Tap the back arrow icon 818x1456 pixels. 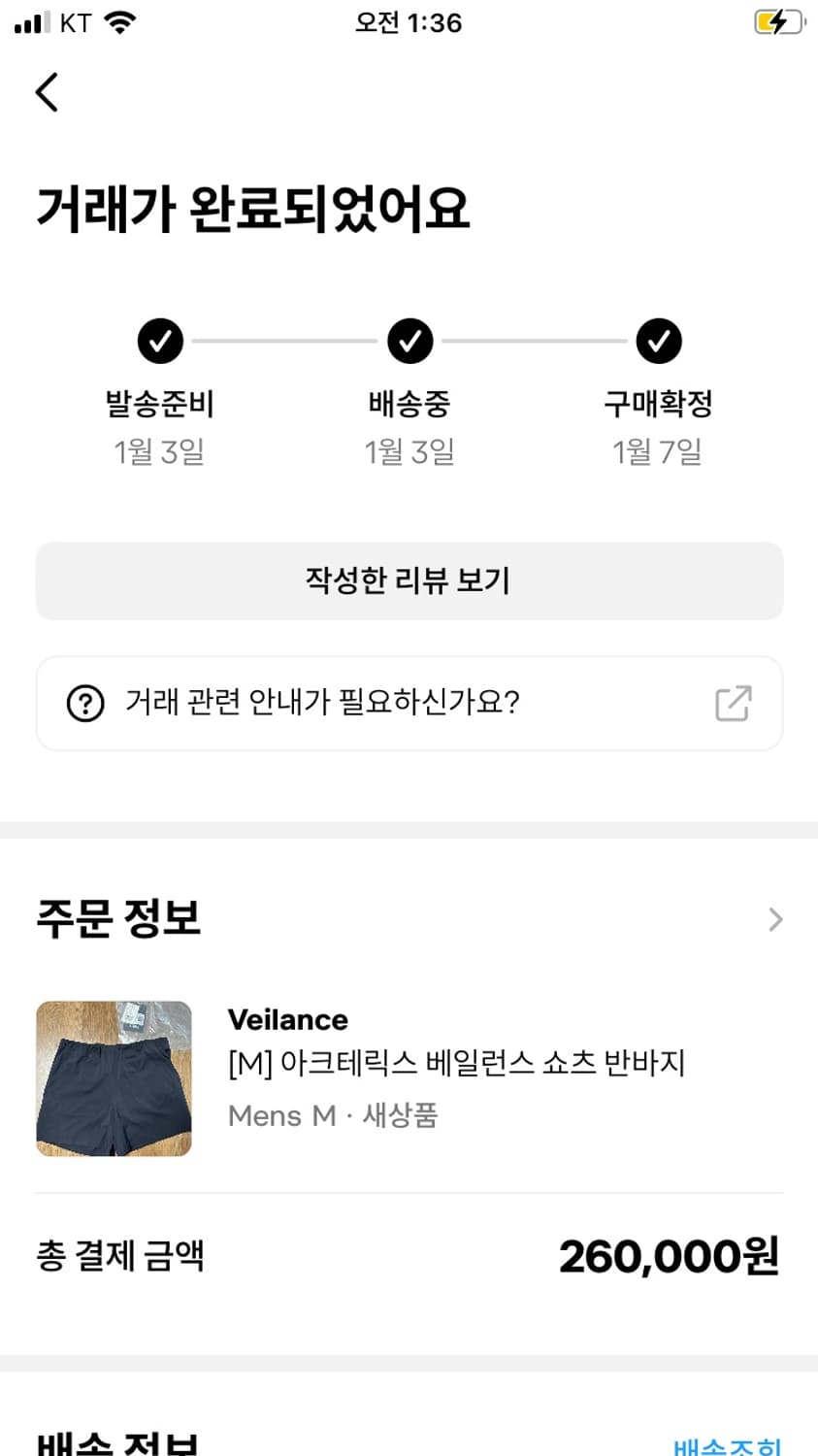coord(47,92)
